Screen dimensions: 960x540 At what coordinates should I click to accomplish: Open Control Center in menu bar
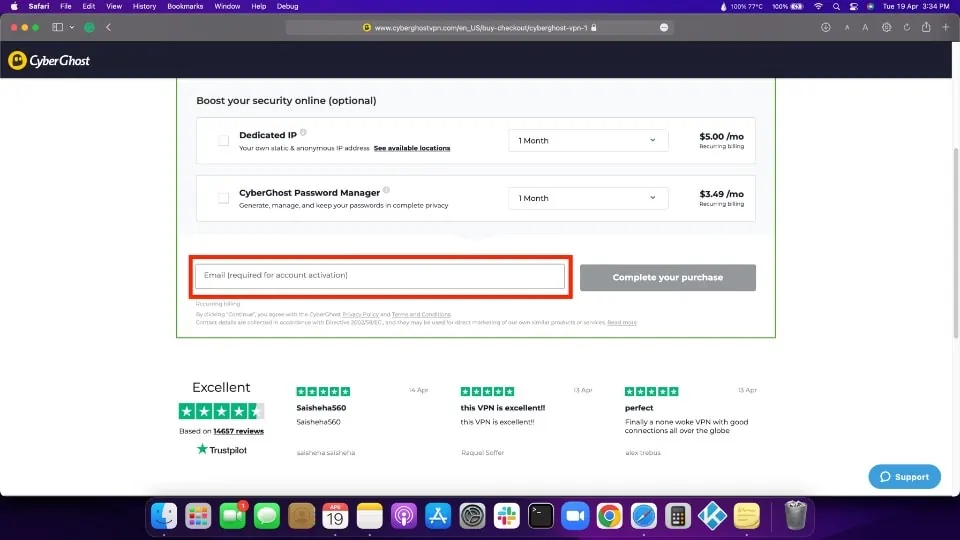853,7
